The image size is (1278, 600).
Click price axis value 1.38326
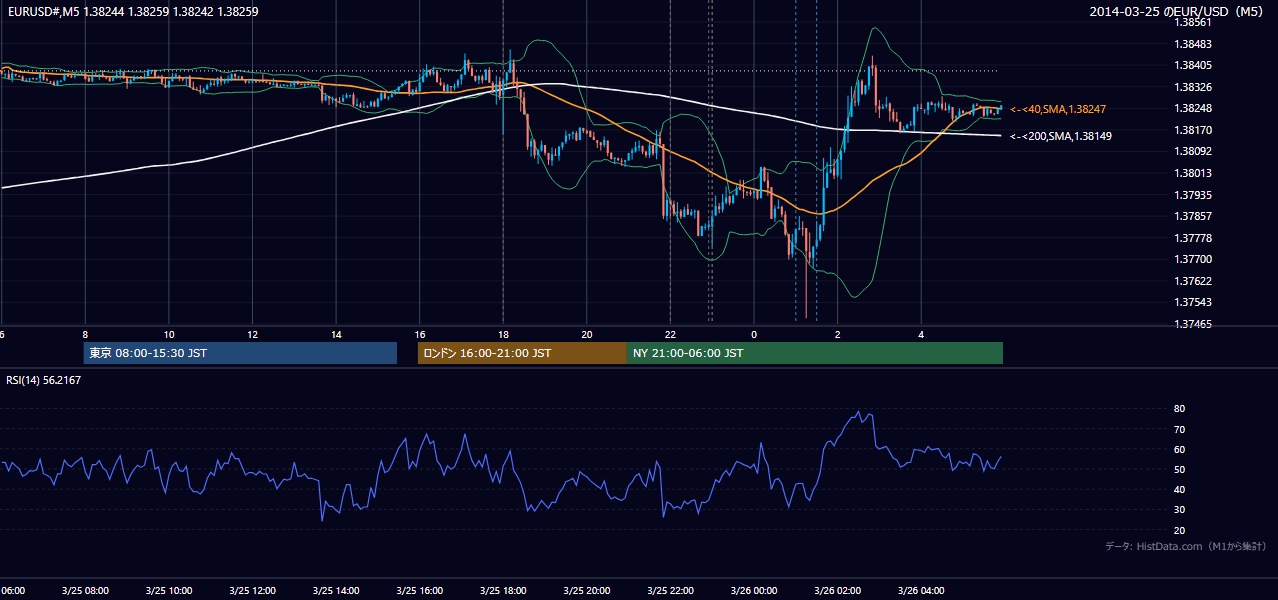click(x=1193, y=87)
